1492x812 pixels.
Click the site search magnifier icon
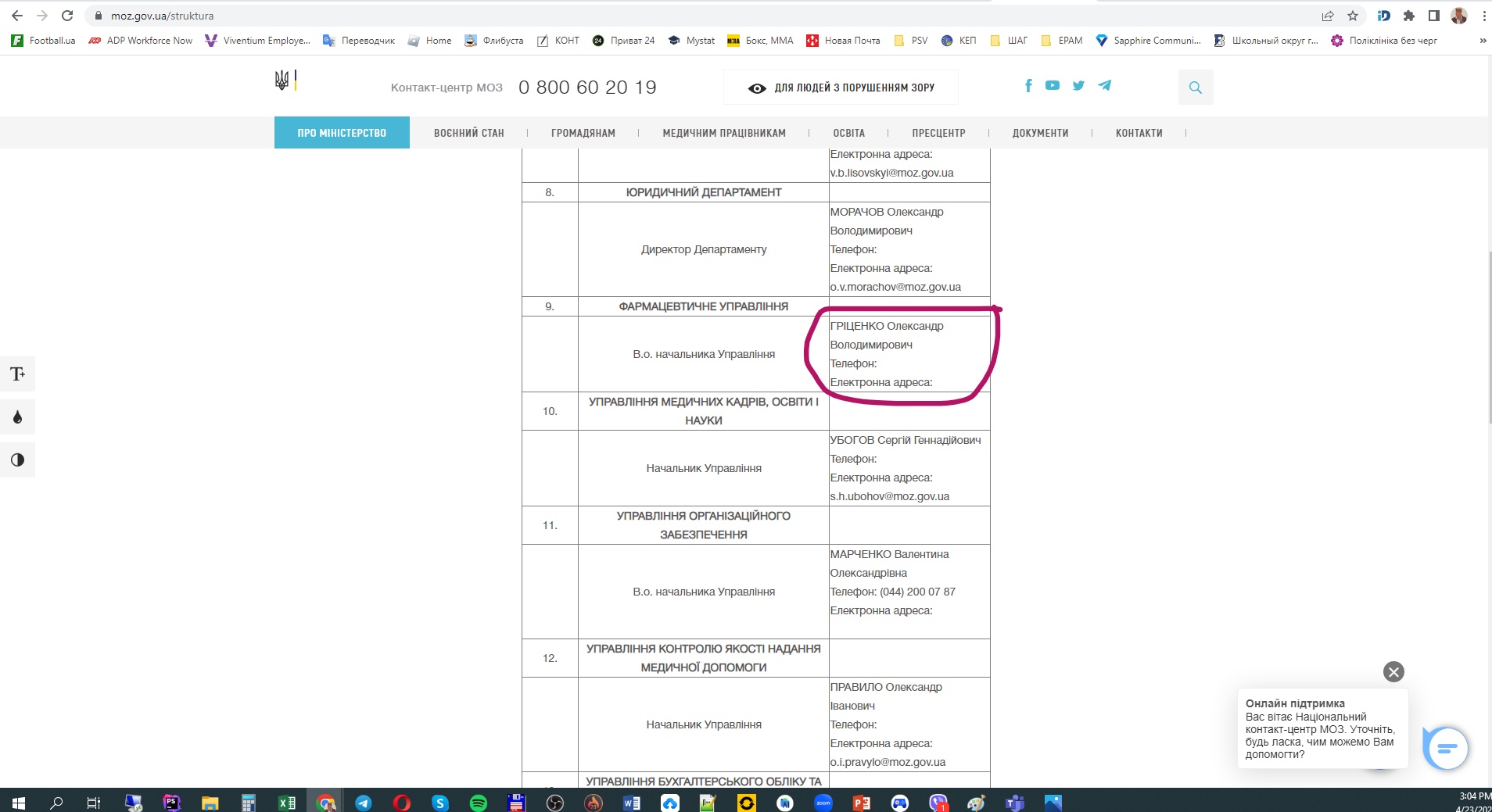coord(1195,88)
